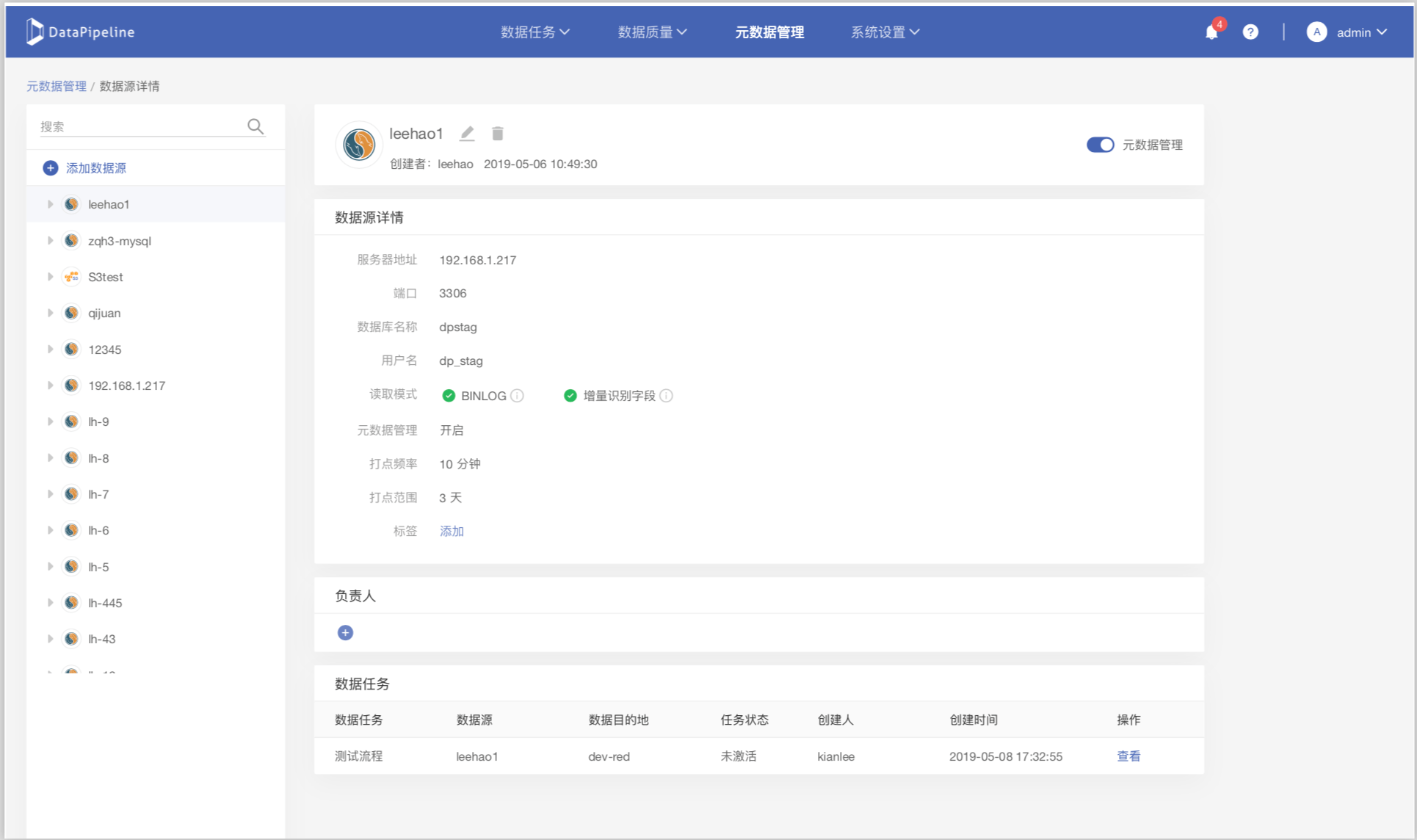Click 查看 for the 测试流程 task

1128,756
